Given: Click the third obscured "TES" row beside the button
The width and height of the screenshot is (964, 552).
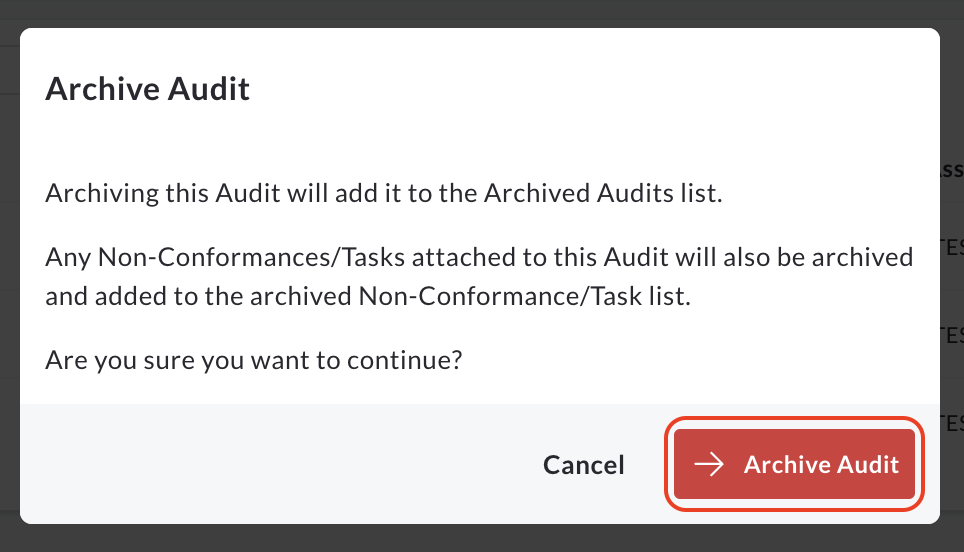Looking at the screenshot, I should pyautogui.click(x=952, y=424).
